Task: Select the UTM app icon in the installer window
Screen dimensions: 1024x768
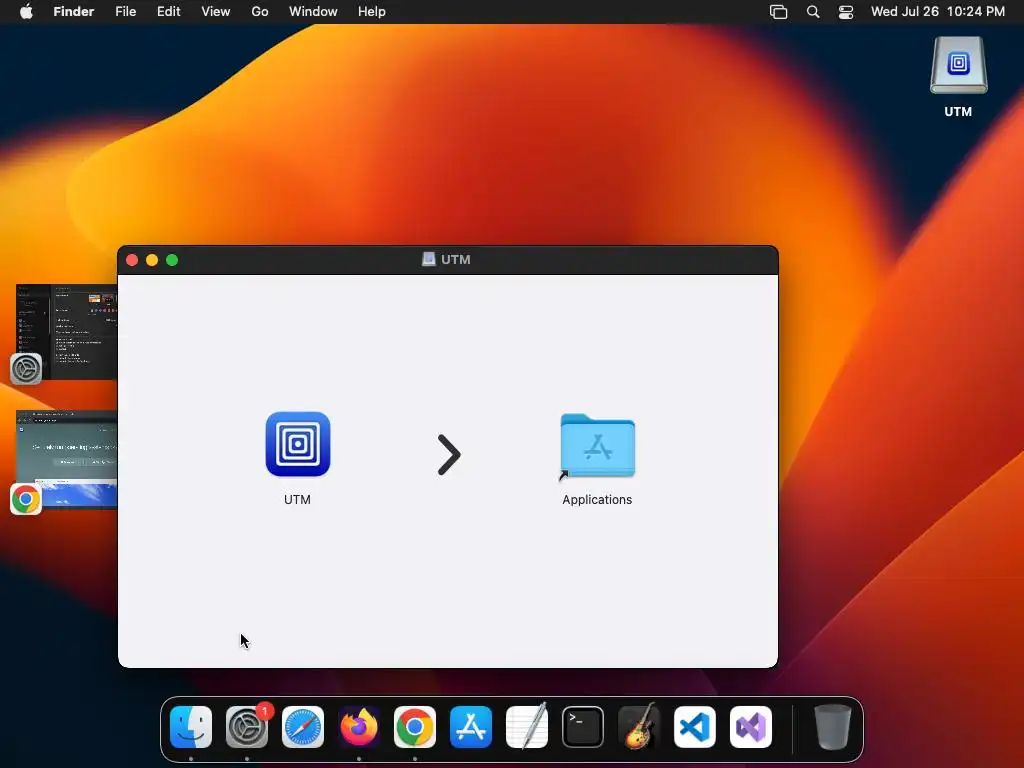Action: pos(298,444)
